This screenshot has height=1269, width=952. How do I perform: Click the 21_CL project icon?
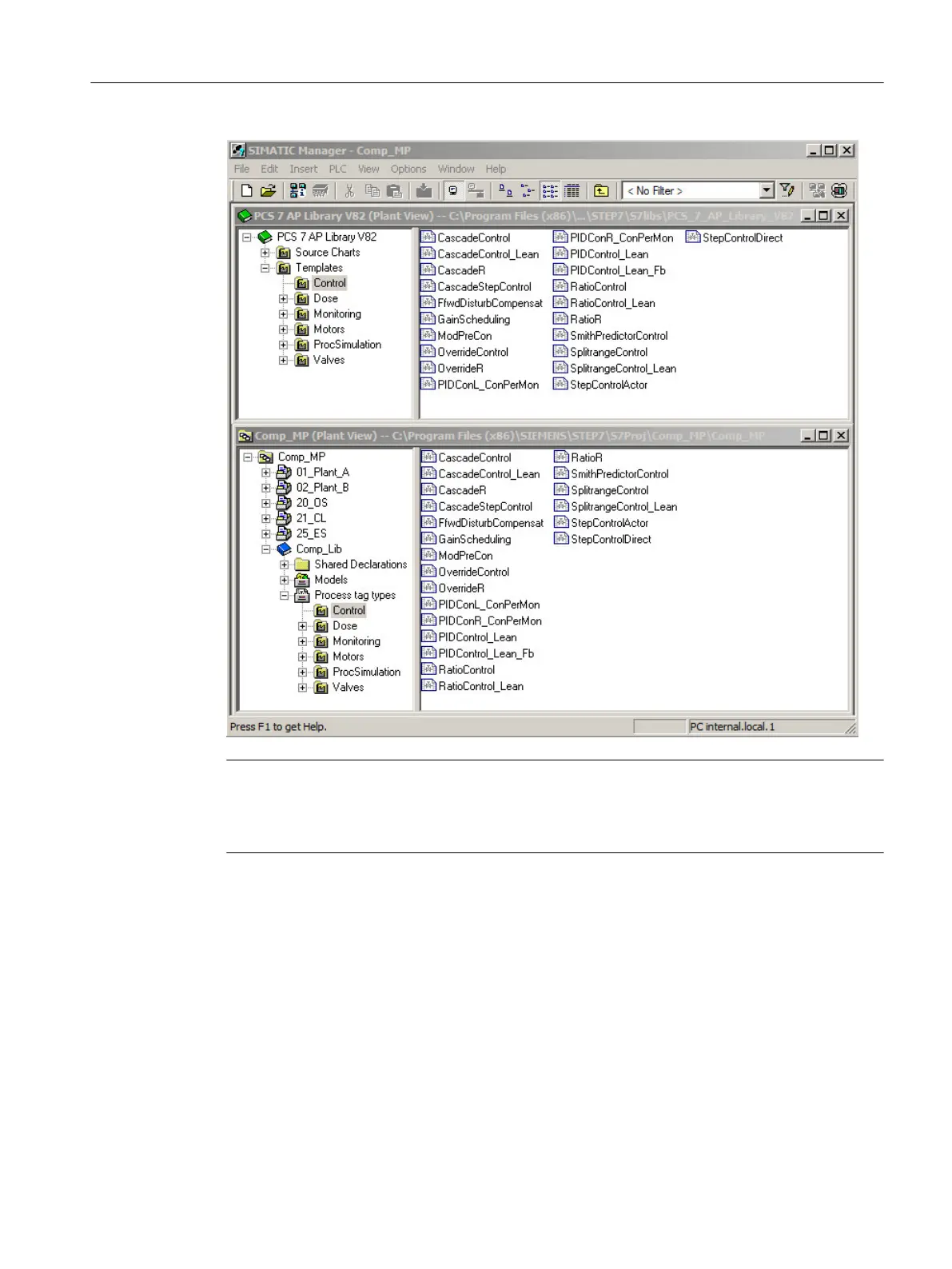point(284,518)
